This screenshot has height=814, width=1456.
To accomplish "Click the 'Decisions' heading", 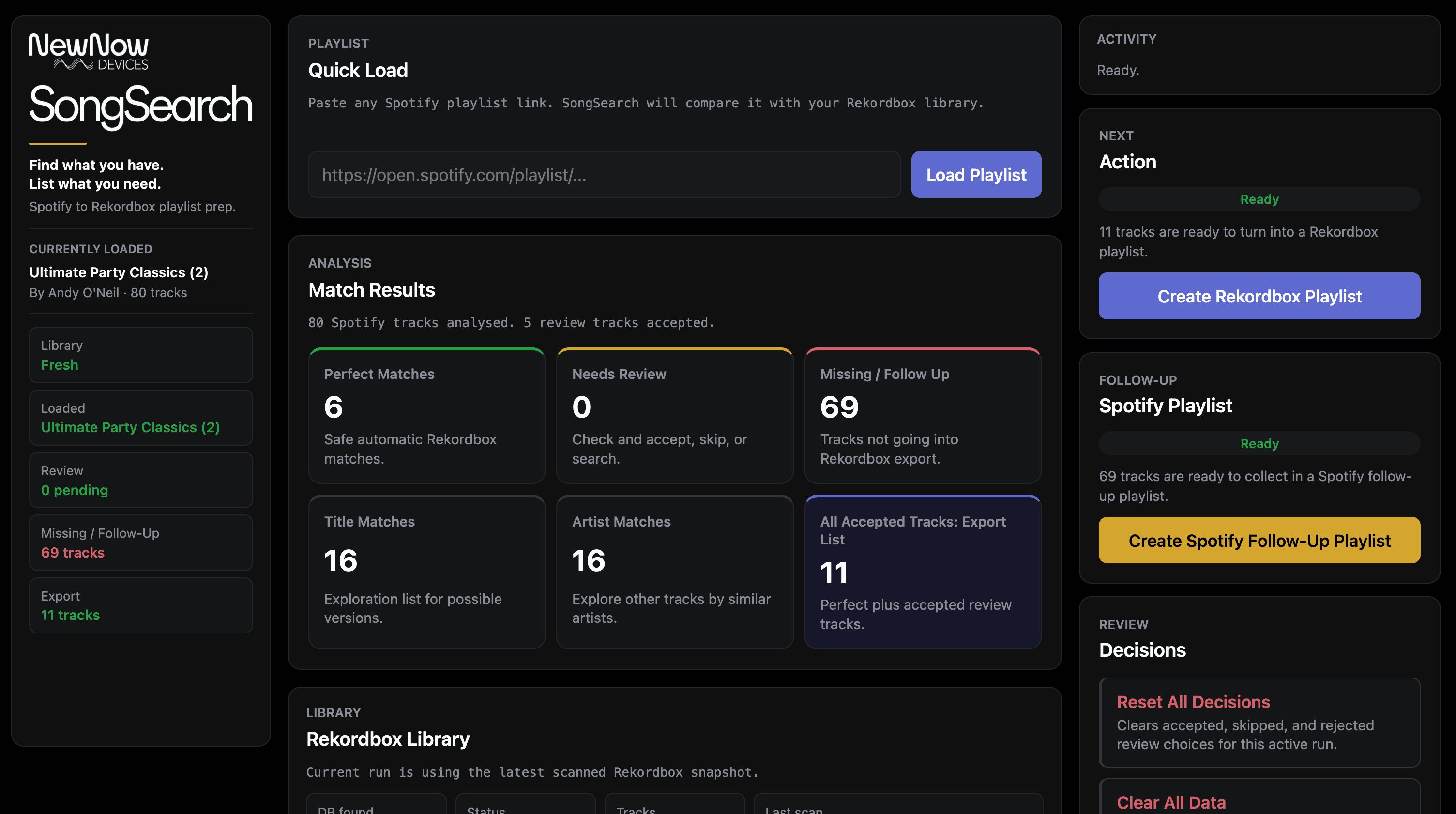I will coord(1142,650).
